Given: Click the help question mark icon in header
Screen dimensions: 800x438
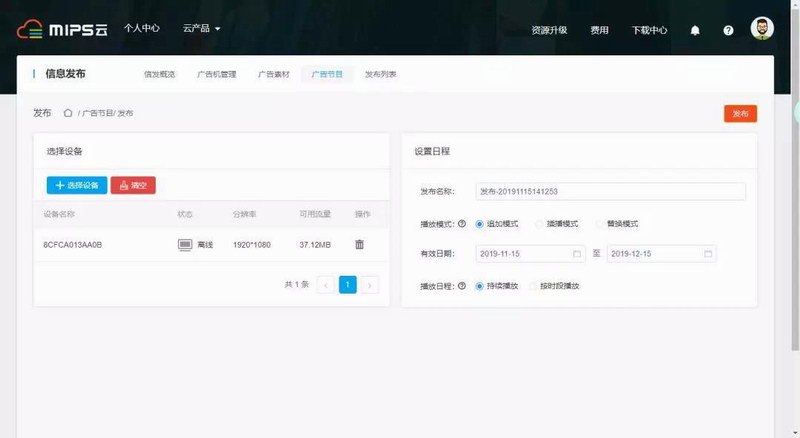Looking at the screenshot, I should tap(728, 30).
